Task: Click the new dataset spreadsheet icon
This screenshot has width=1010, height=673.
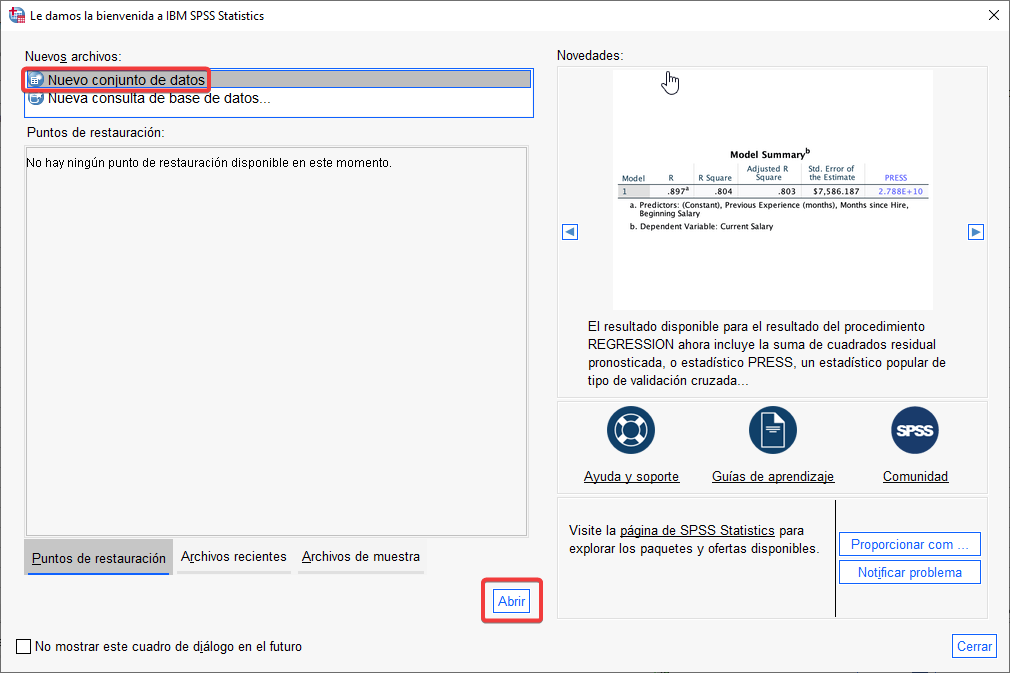Action: [36, 80]
